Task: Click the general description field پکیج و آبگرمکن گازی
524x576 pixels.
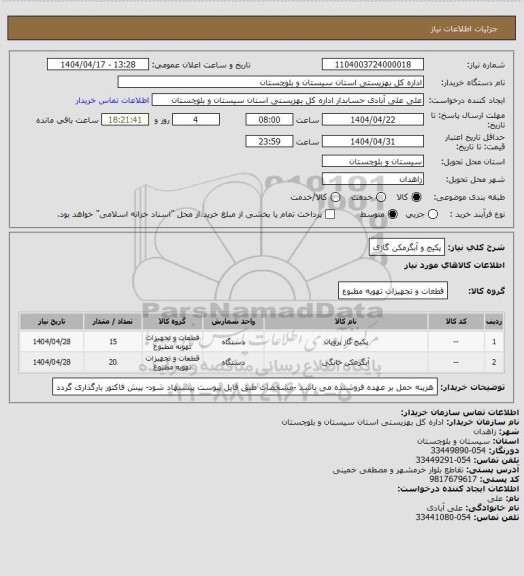Action: (407, 247)
